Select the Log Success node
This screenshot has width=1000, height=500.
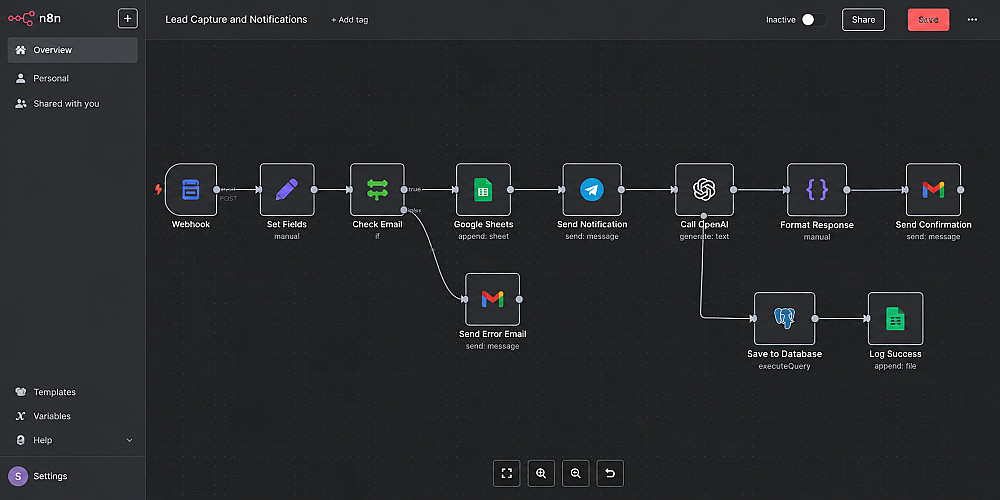(x=895, y=318)
